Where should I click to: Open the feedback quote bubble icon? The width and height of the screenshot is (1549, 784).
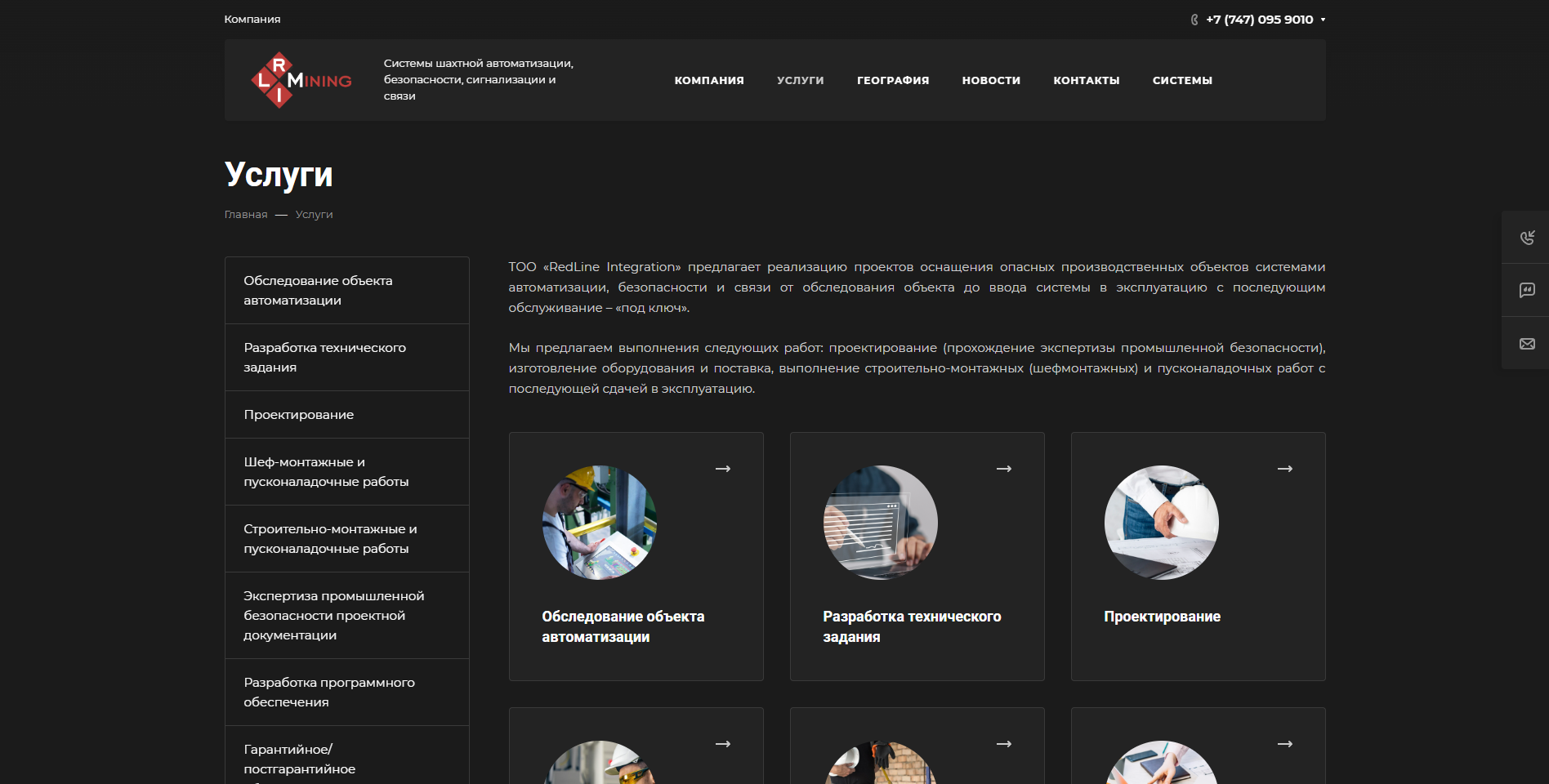(x=1526, y=290)
